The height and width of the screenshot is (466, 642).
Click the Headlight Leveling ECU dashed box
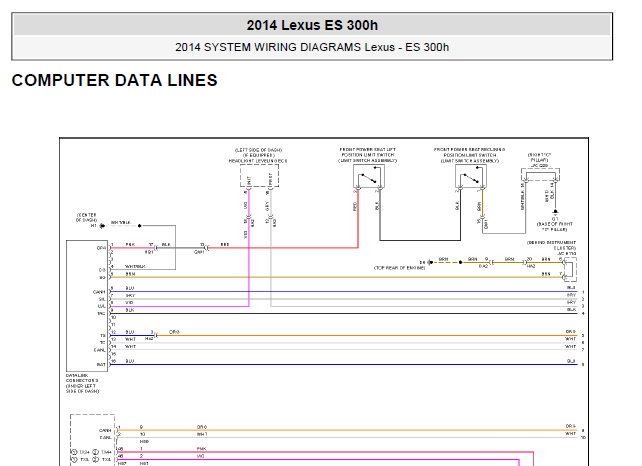coord(260,176)
